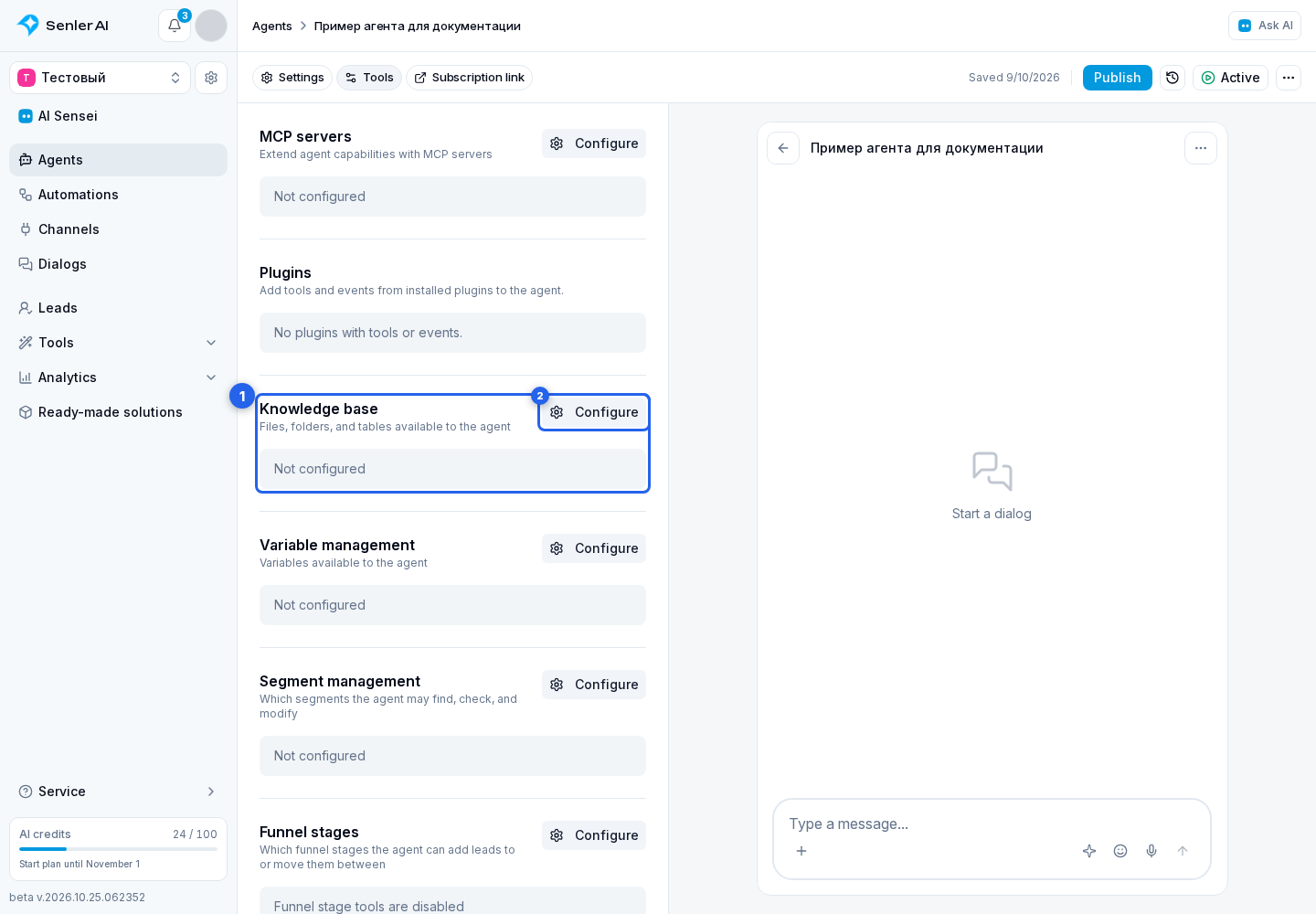Toggle the Active agent status
This screenshot has height=914, width=1316.
point(1230,78)
